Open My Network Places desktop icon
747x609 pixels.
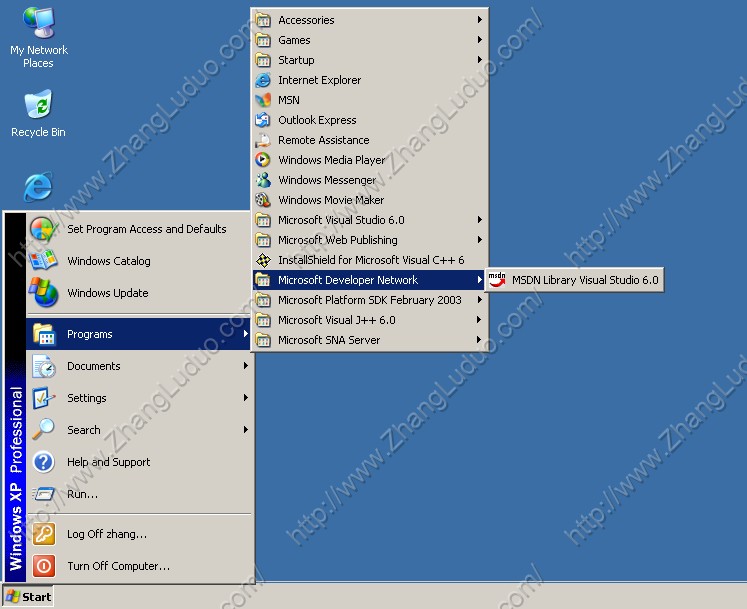[39, 37]
